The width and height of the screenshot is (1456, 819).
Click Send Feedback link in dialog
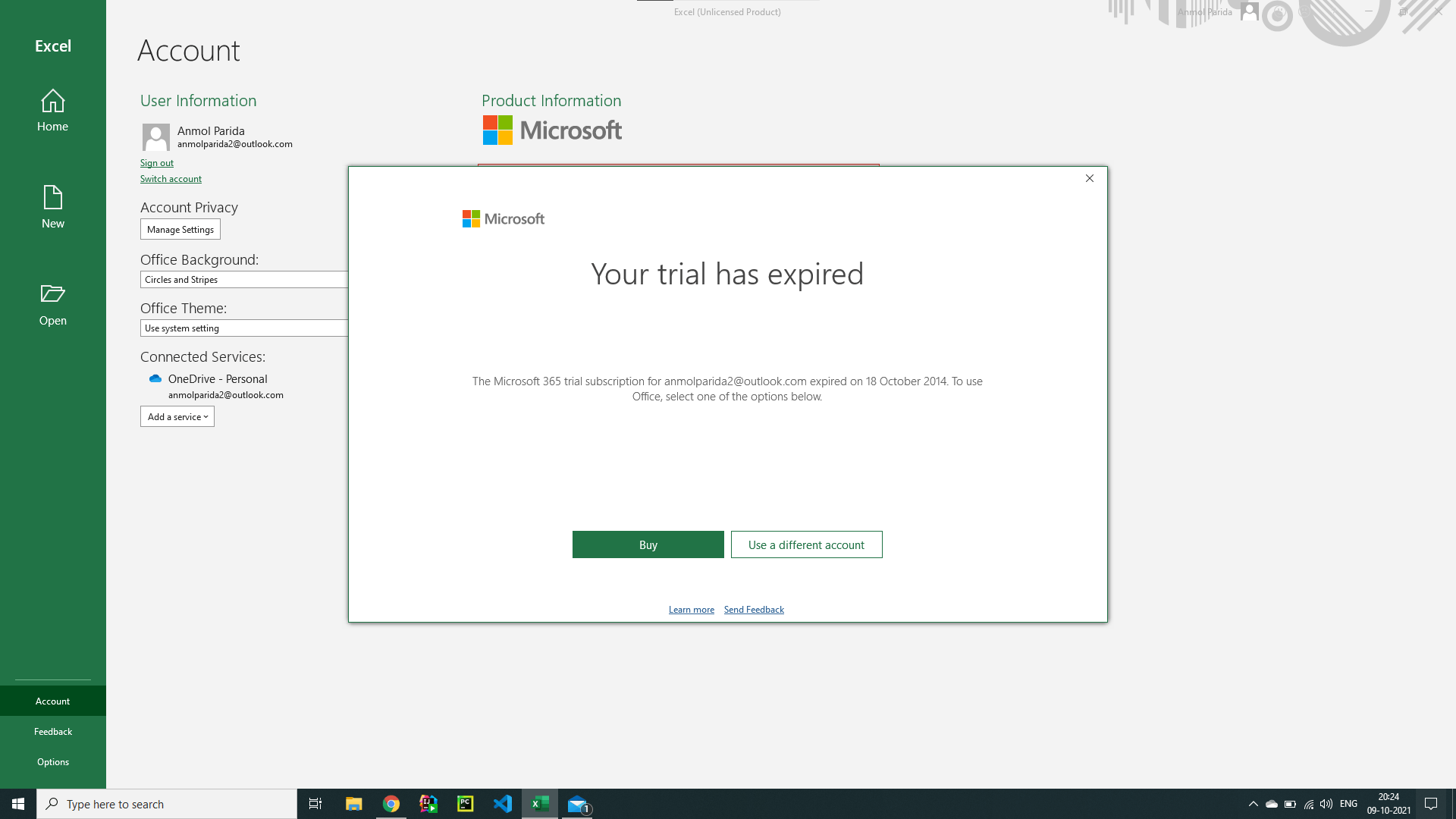(x=754, y=609)
